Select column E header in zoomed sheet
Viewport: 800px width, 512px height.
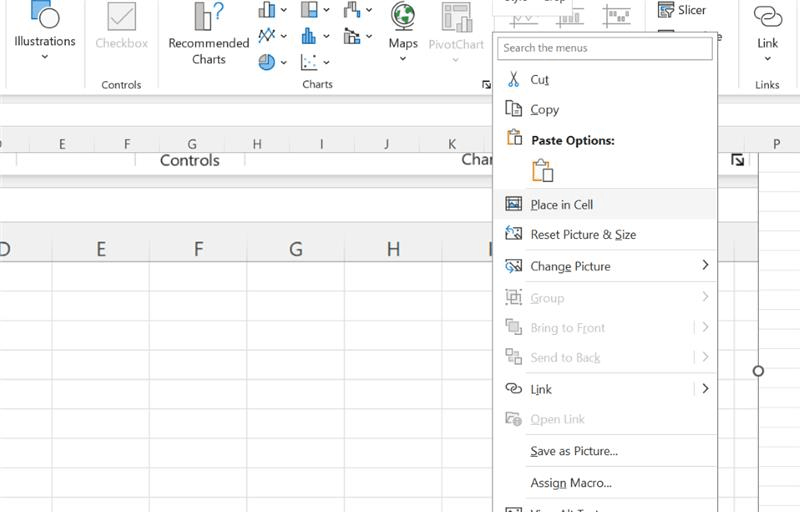tap(101, 249)
